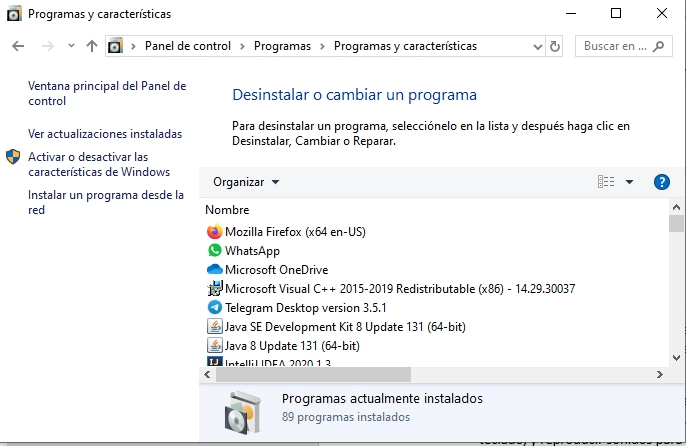The image size is (686, 446).
Task: Click the change view icon
Action: coord(606,182)
